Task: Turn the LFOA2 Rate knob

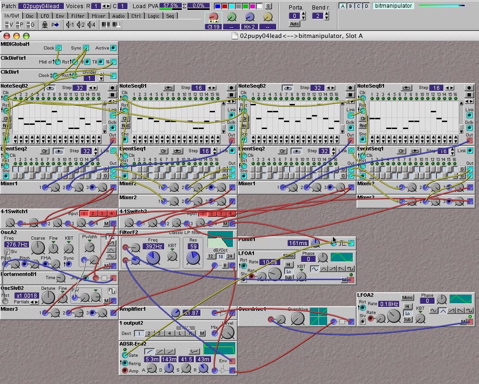Action: coord(393,316)
